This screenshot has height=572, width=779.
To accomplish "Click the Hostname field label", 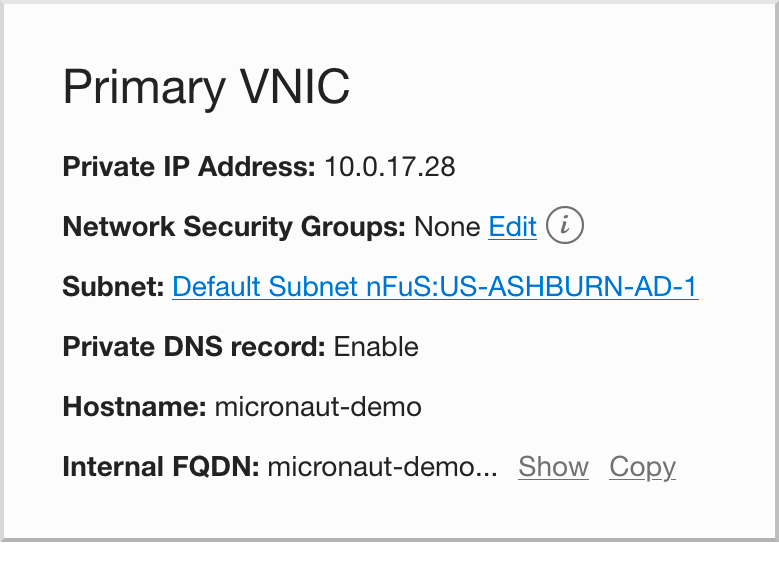I will click(134, 407).
